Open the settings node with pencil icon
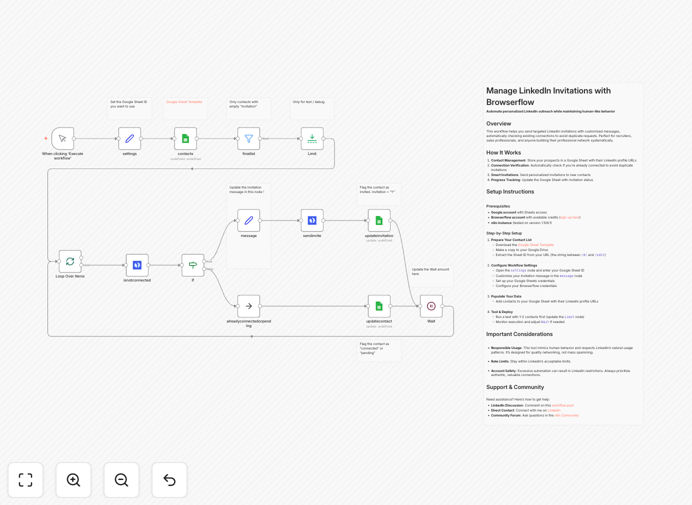Viewport: 692px width, 505px height. click(x=130, y=139)
